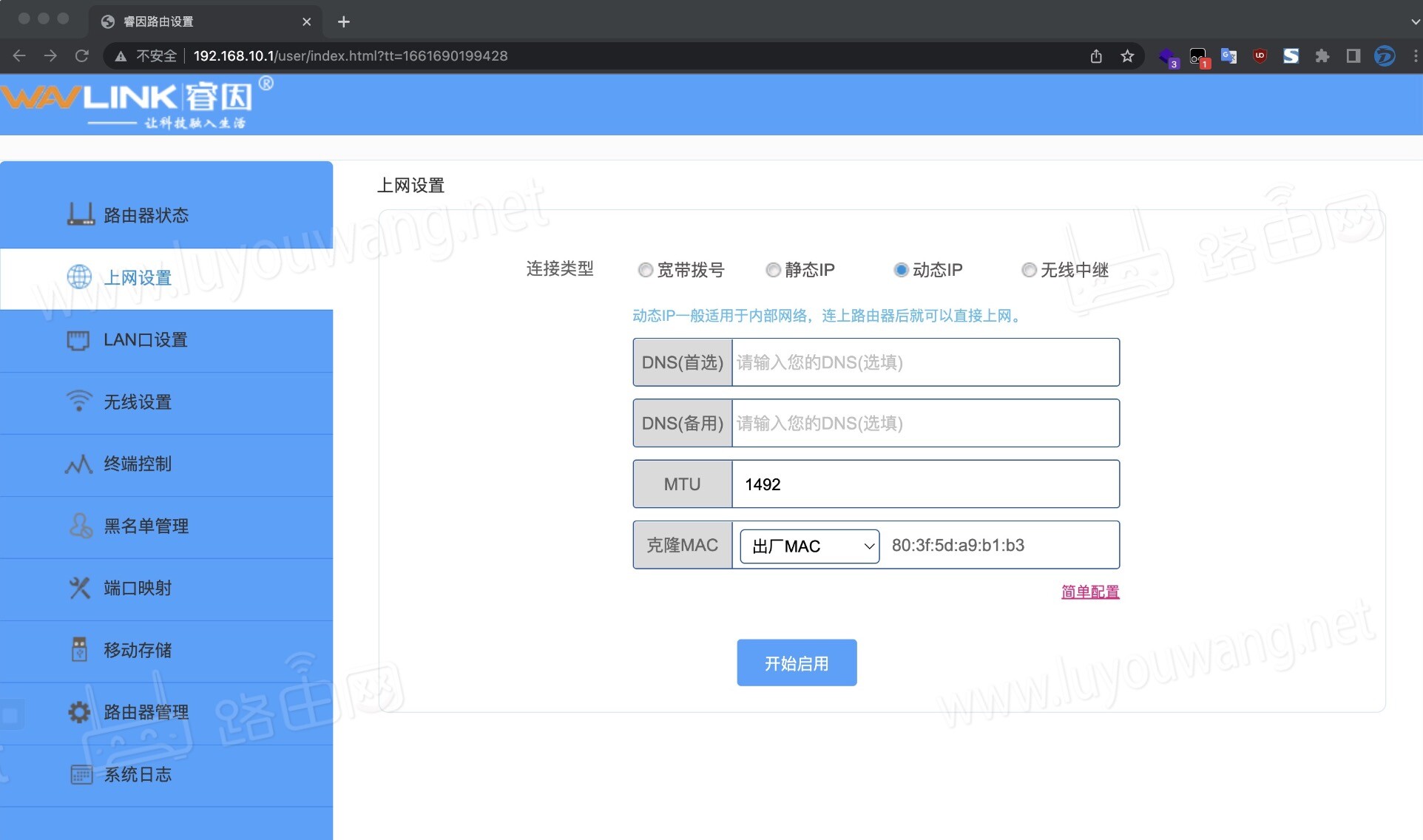Open the 简单配置 link
Screen dimensions: 1423x840
click(x=1089, y=592)
